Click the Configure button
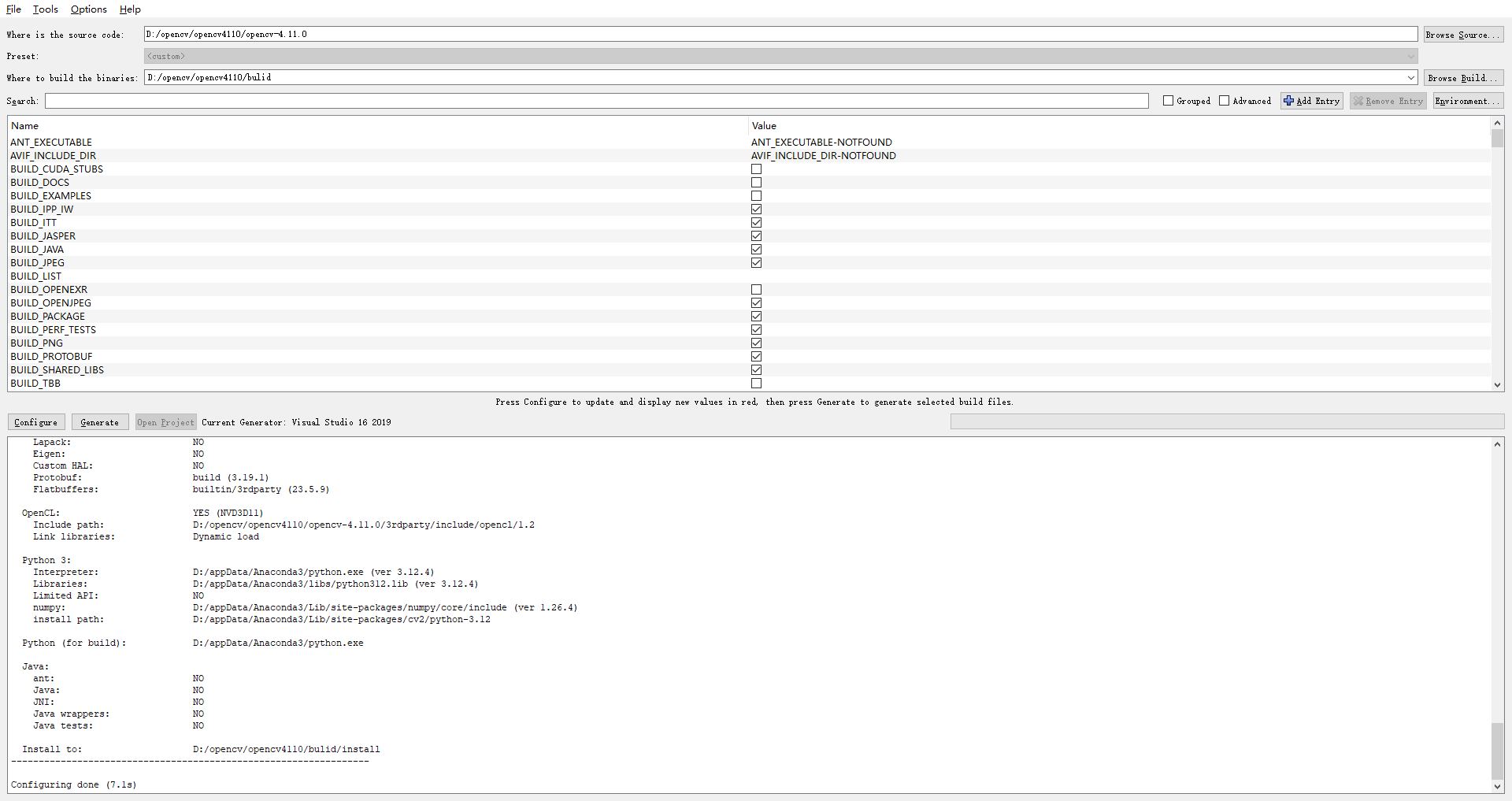Screen dimensions: 1512x801 (x=35, y=421)
